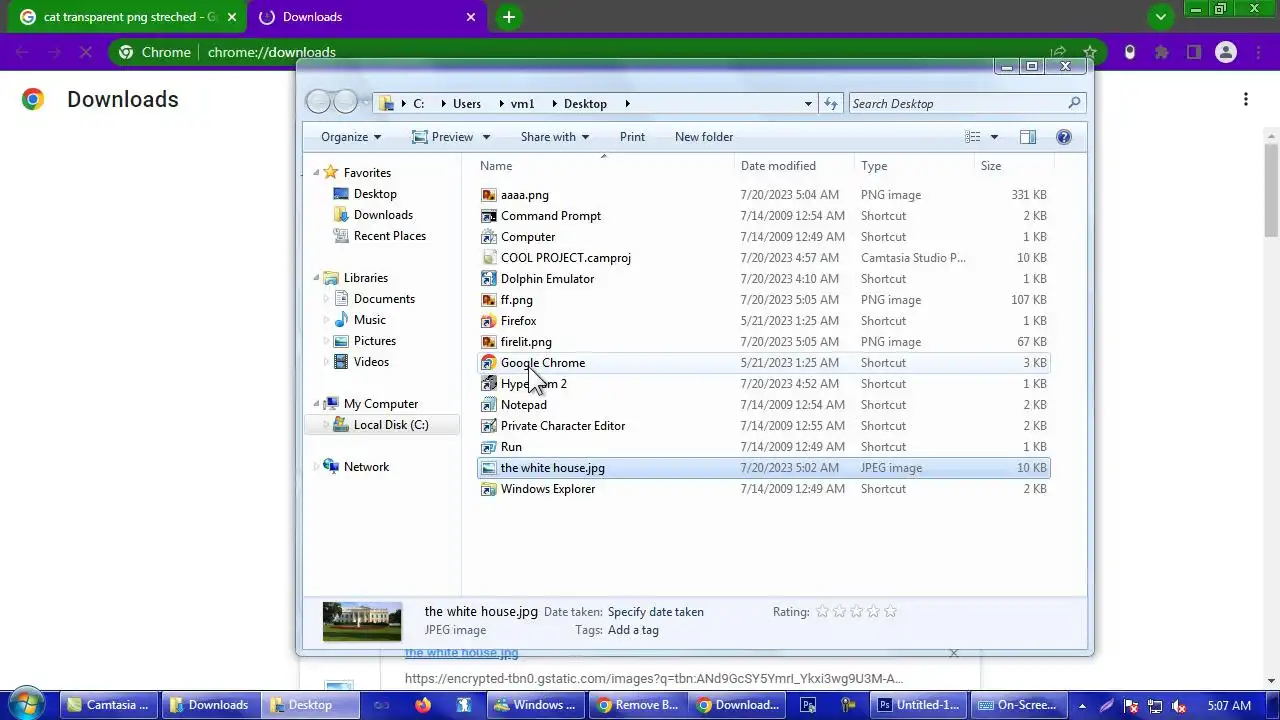Image resolution: width=1280 pixels, height=720 pixels.
Task: Select the white house.jpg file row
Action: (764, 468)
